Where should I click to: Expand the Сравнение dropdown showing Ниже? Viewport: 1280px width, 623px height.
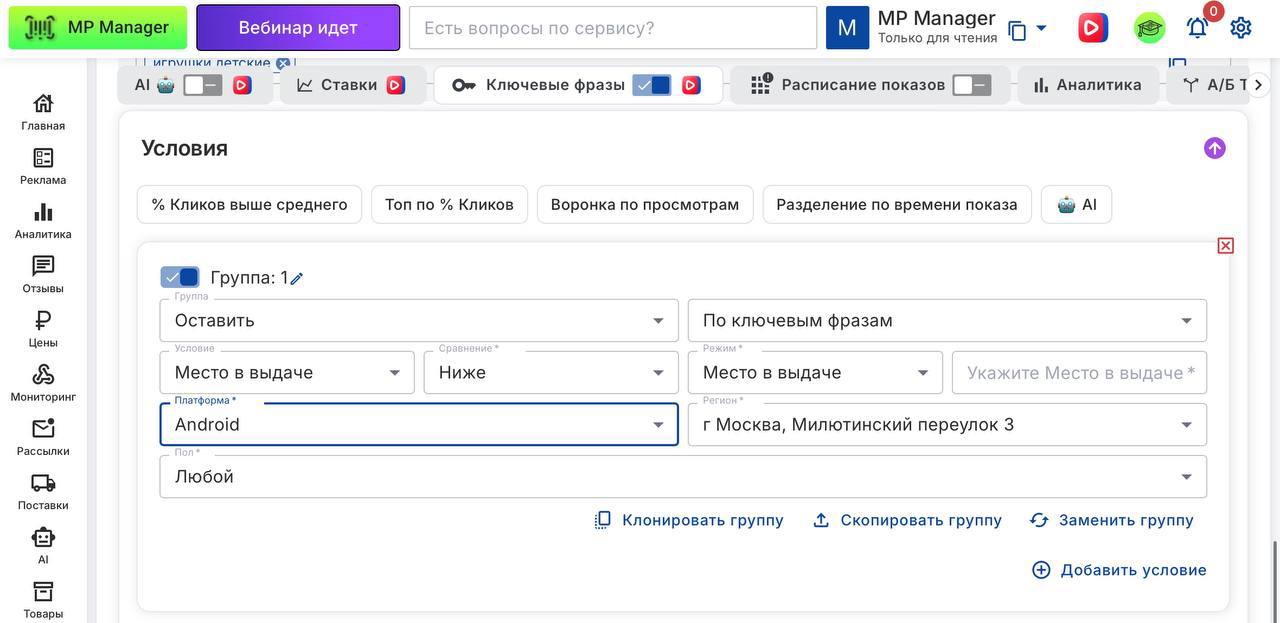point(551,373)
